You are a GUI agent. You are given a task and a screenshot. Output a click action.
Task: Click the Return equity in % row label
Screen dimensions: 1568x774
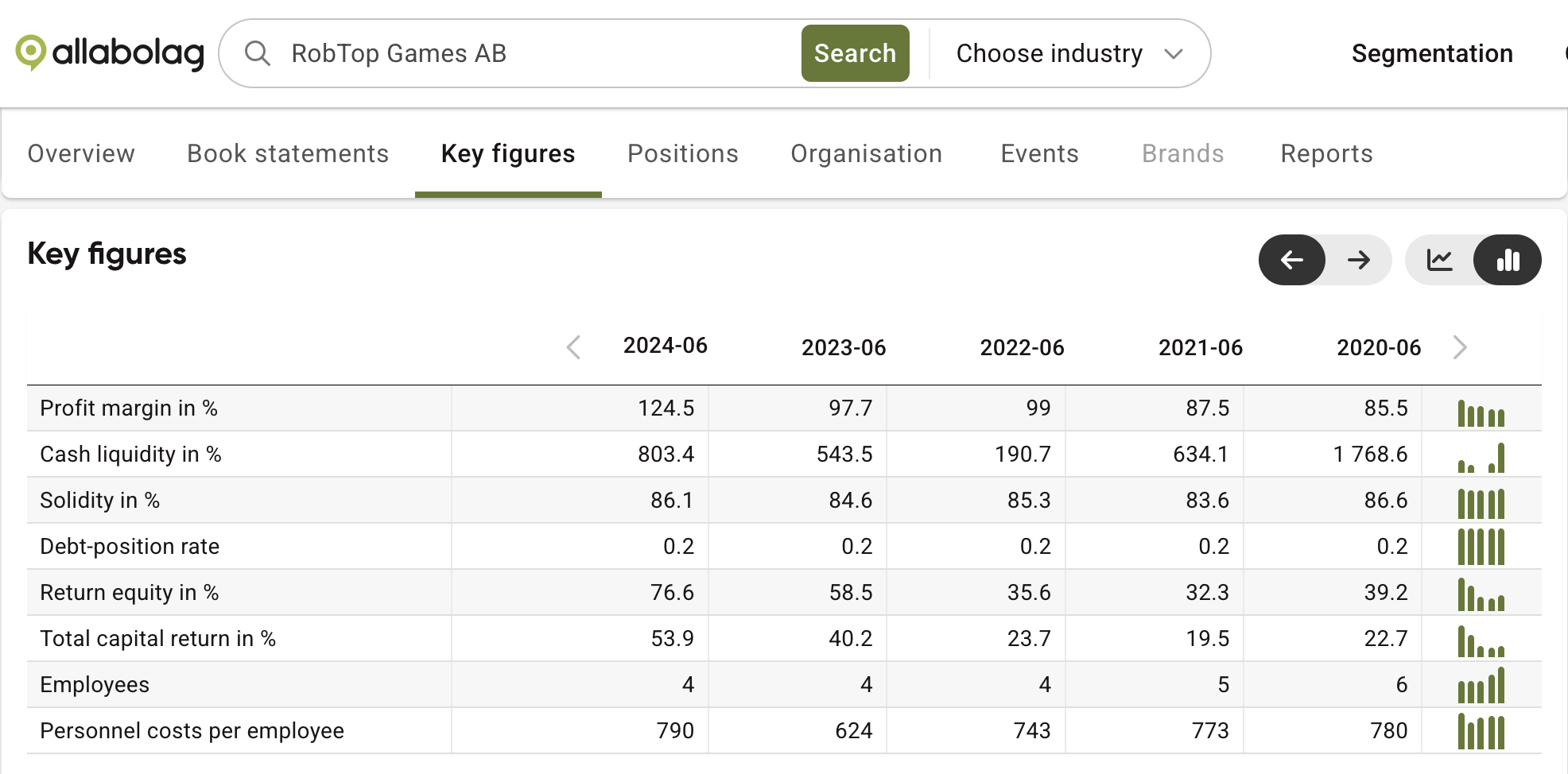coord(130,593)
